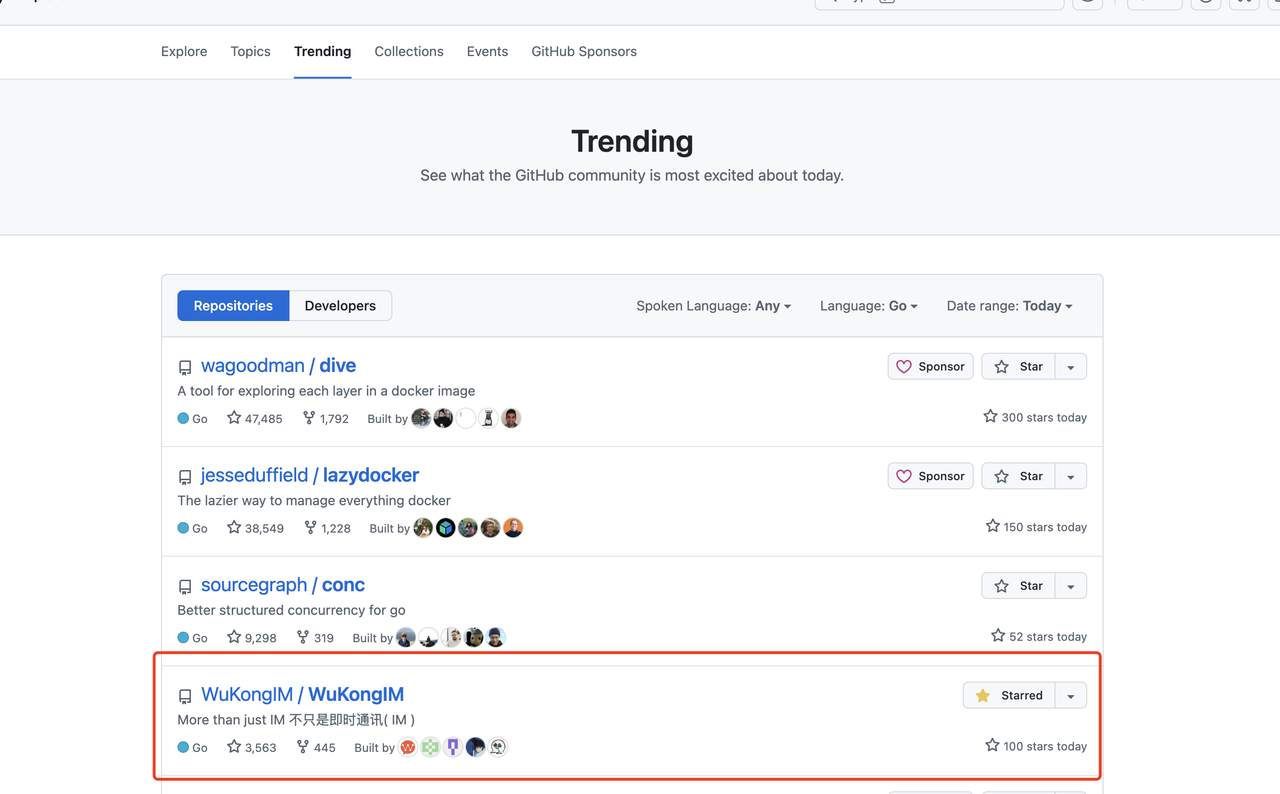This screenshot has height=794, width=1280.
Task: Click first contributor avatar of dive
Action: (x=421, y=418)
